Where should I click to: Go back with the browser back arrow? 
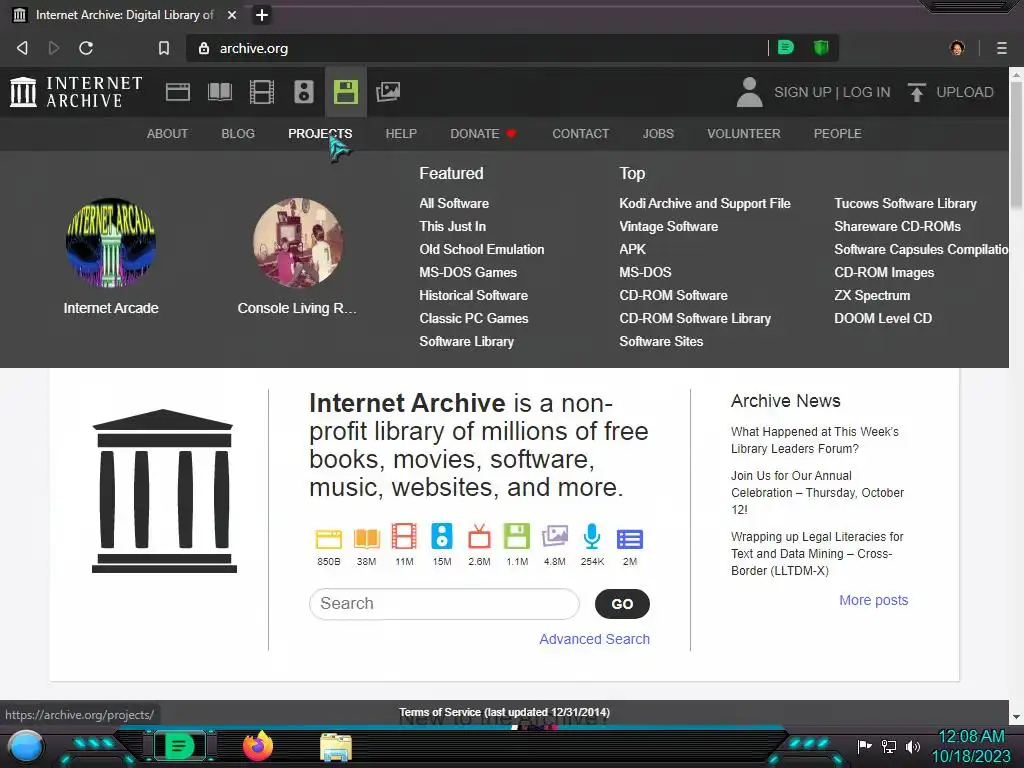(22, 48)
